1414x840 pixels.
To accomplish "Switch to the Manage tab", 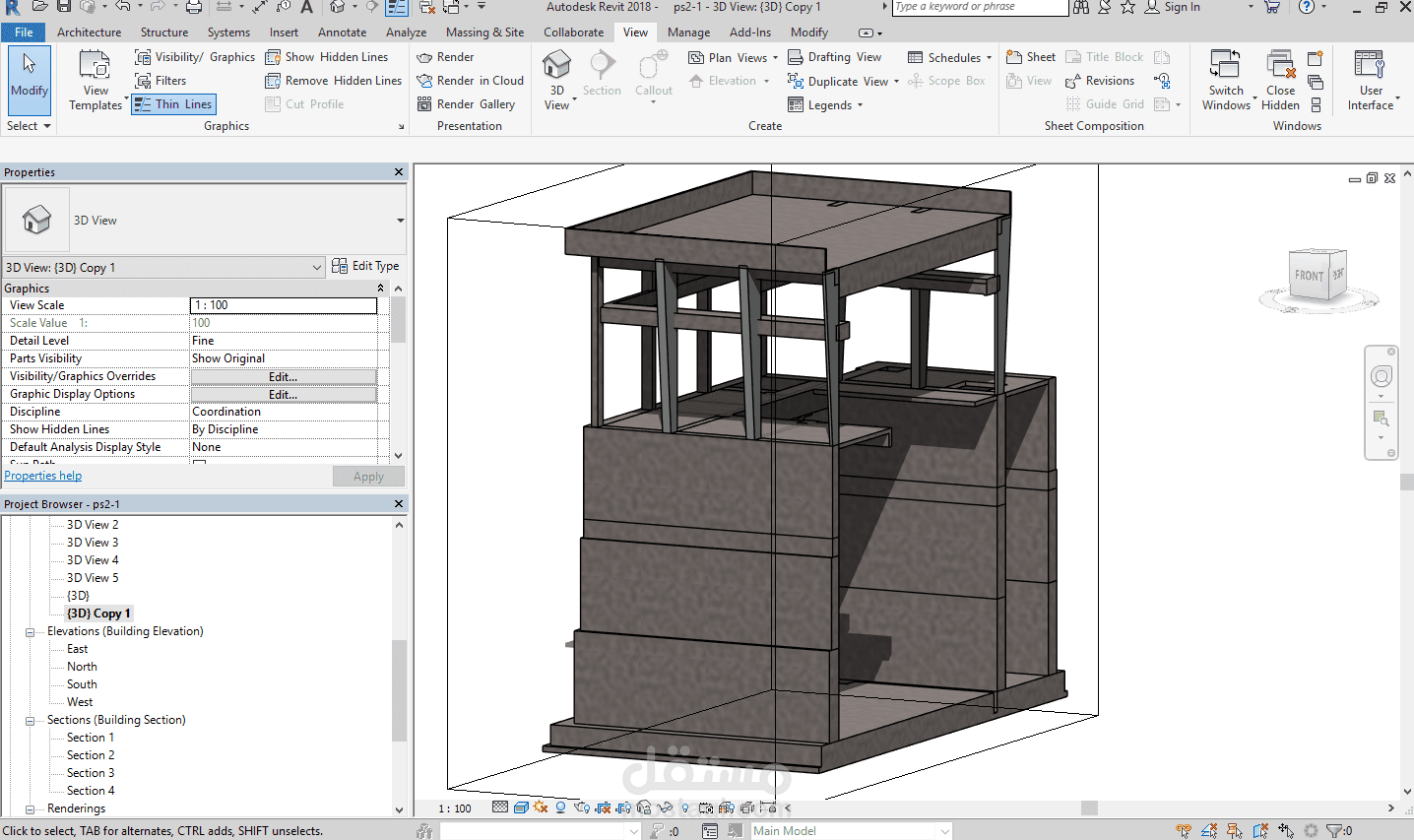I will (x=688, y=32).
